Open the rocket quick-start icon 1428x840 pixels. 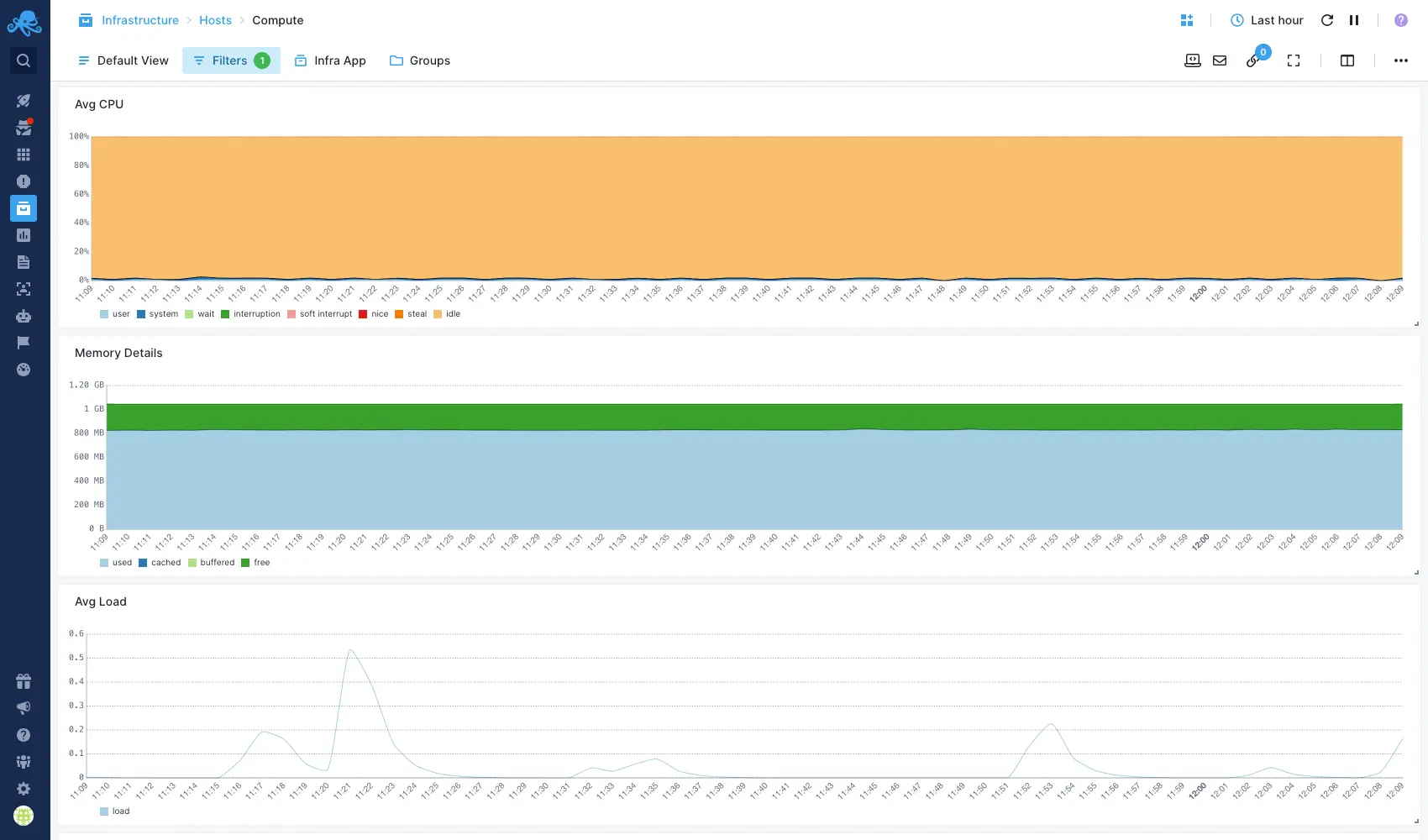pyautogui.click(x=24, y=101)
